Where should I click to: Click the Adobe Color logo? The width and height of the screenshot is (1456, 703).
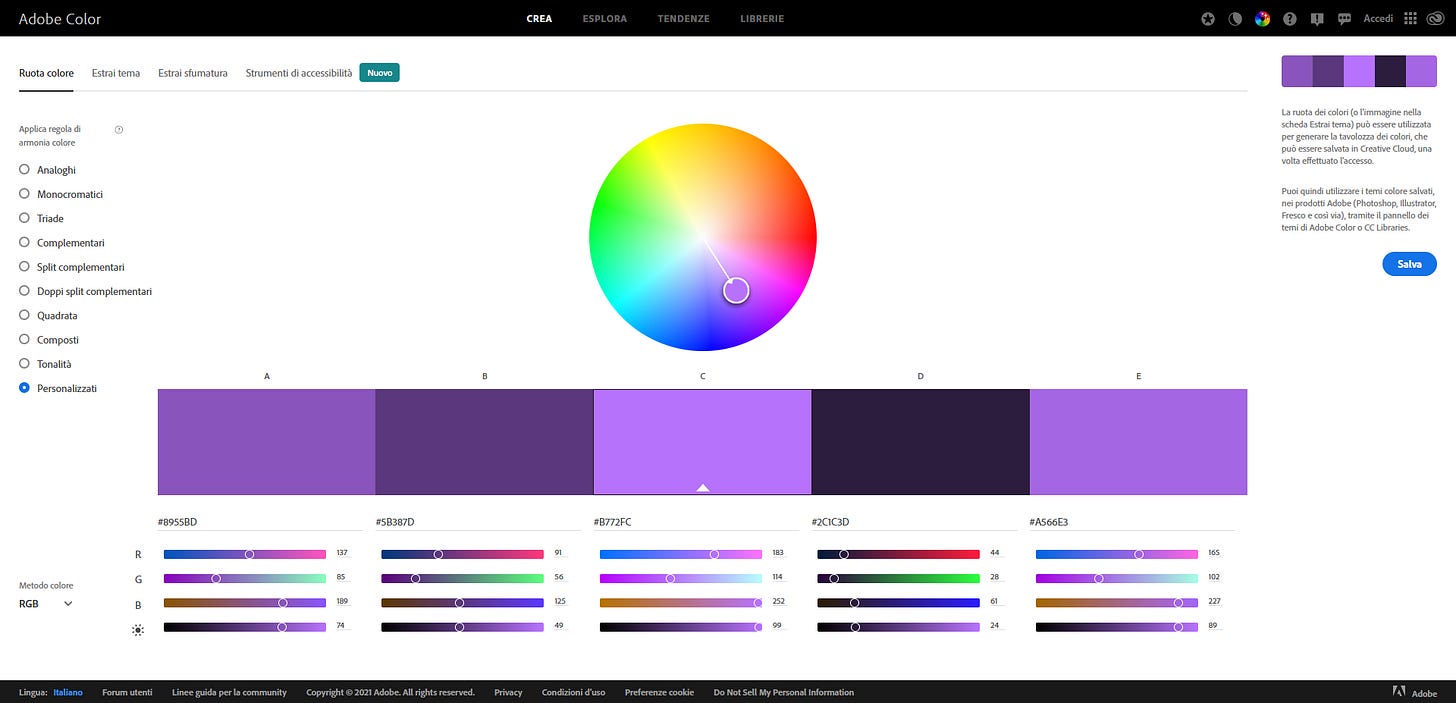point(60,19)
